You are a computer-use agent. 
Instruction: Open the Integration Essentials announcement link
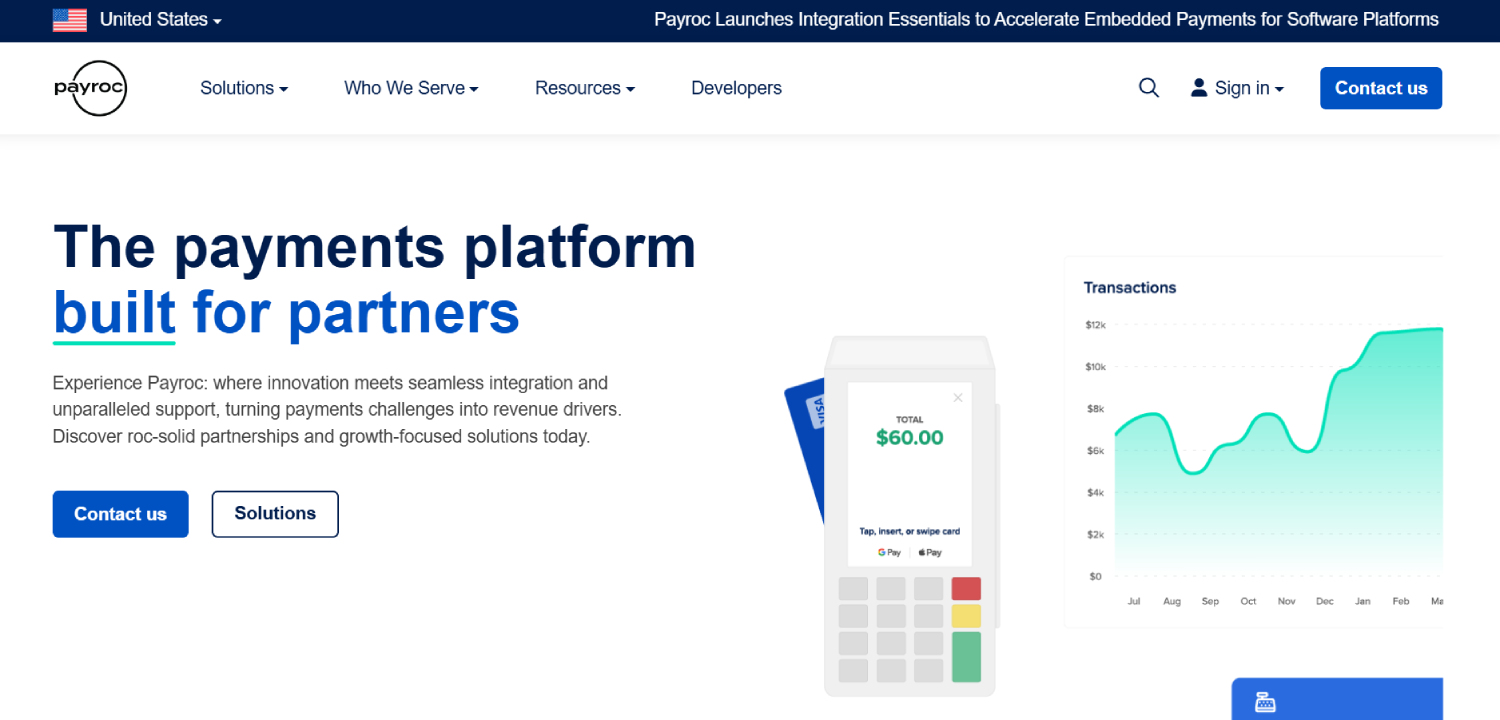tap(1046, 20)
